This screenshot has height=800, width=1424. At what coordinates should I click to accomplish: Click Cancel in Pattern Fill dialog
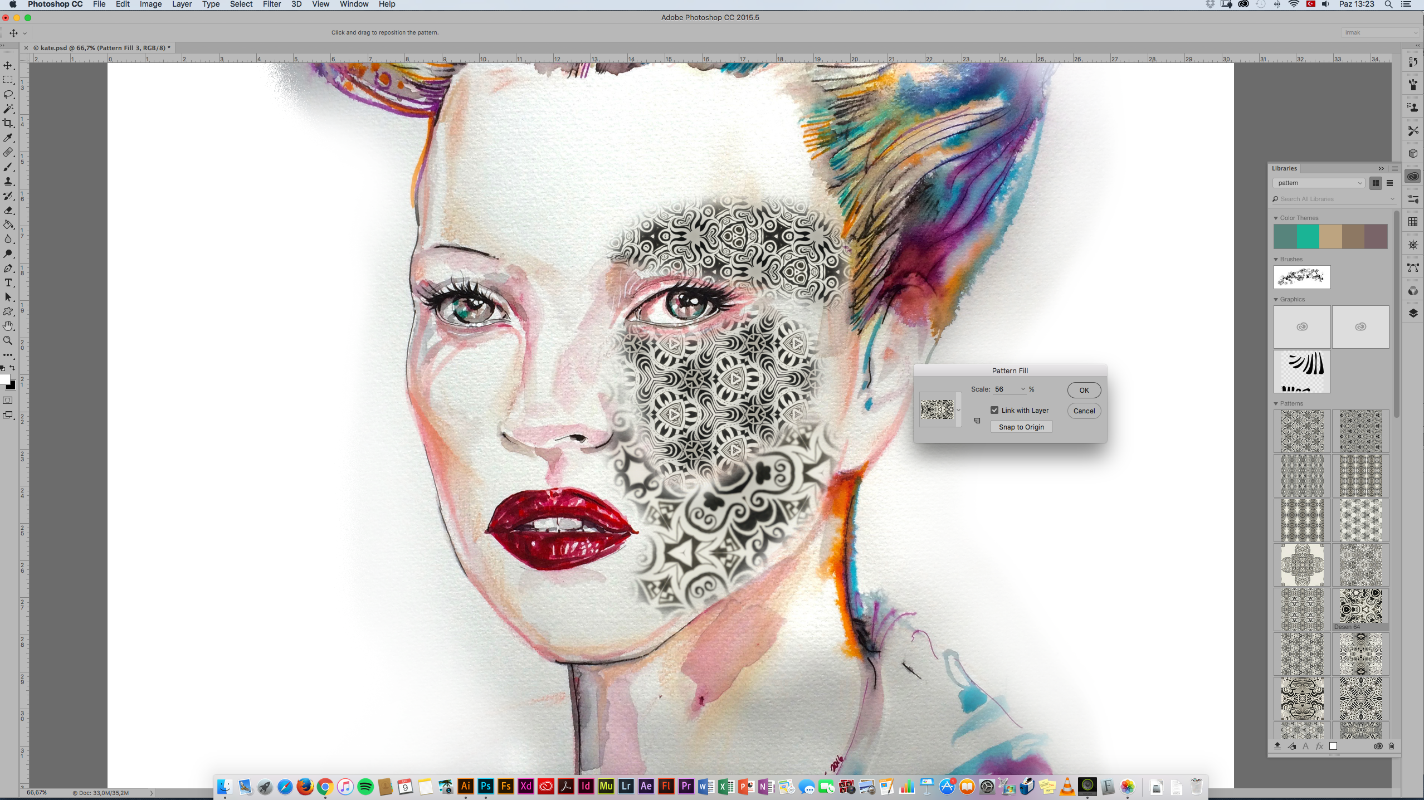point(1084,411)
